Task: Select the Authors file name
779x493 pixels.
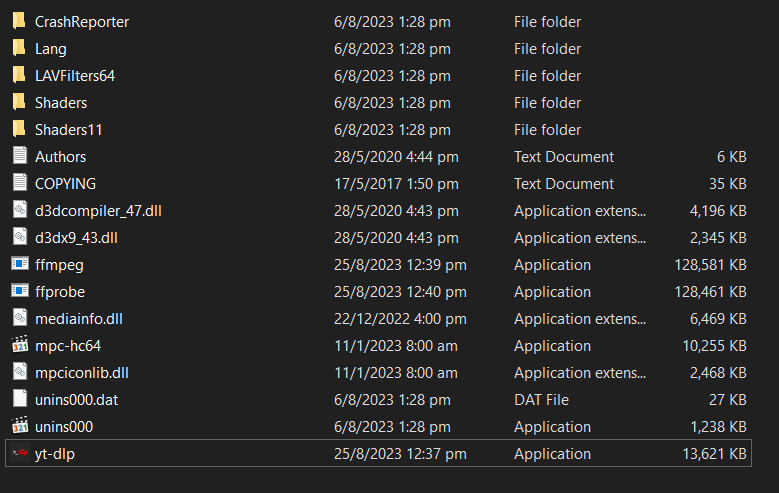Action: [x=61, y=157]
